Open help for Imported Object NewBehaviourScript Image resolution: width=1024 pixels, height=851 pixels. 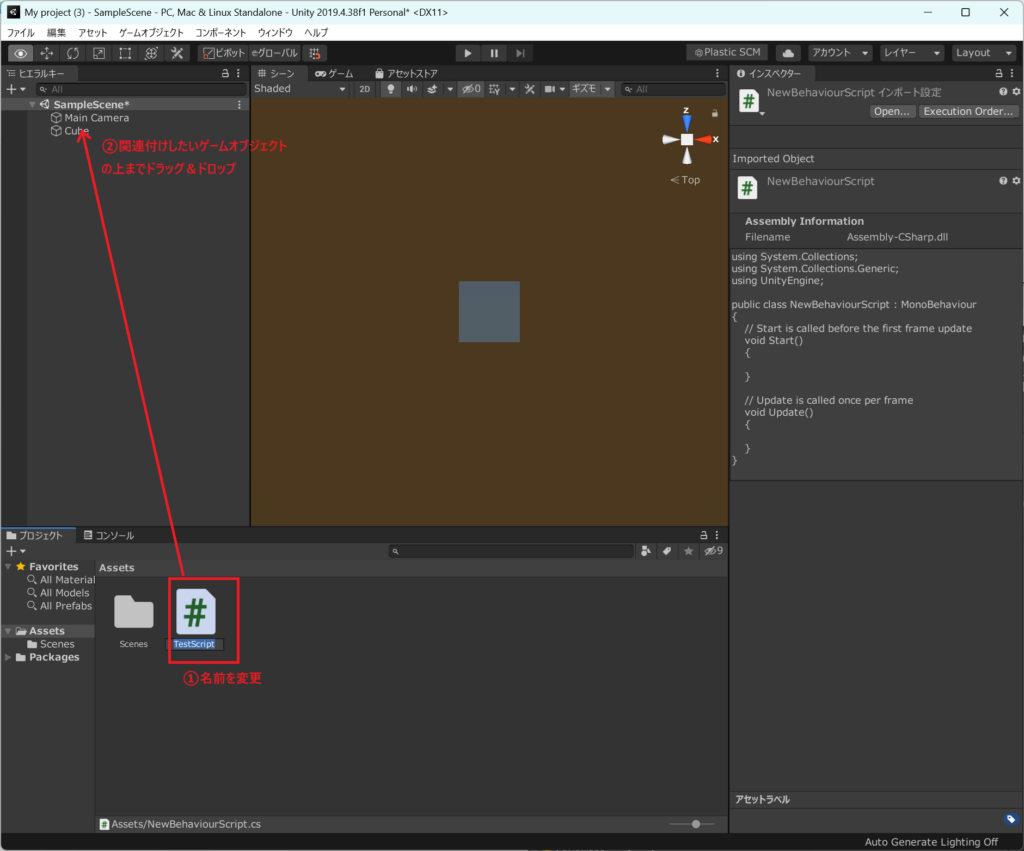click(1002, 181)
